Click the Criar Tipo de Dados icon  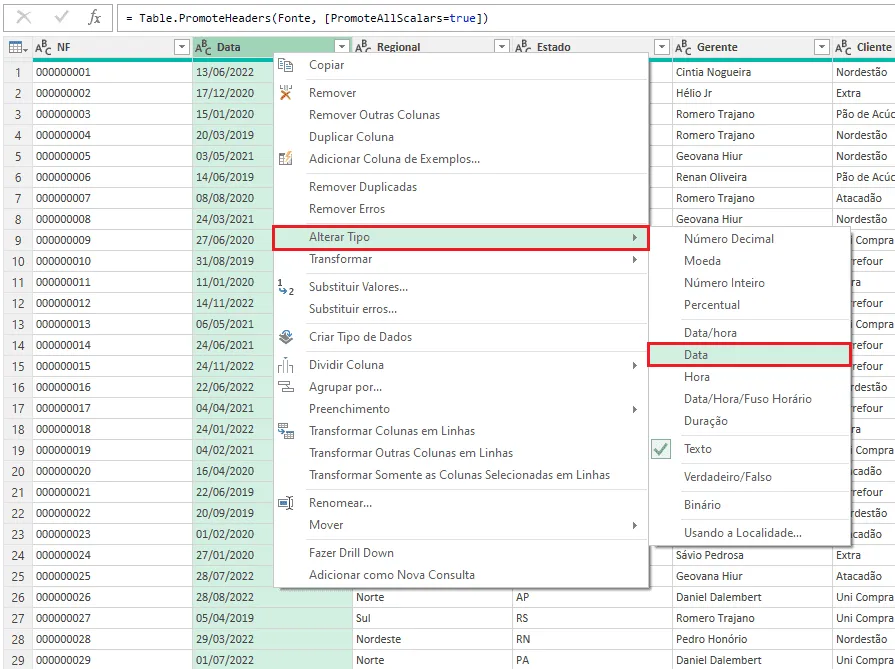tap(285, 337)
